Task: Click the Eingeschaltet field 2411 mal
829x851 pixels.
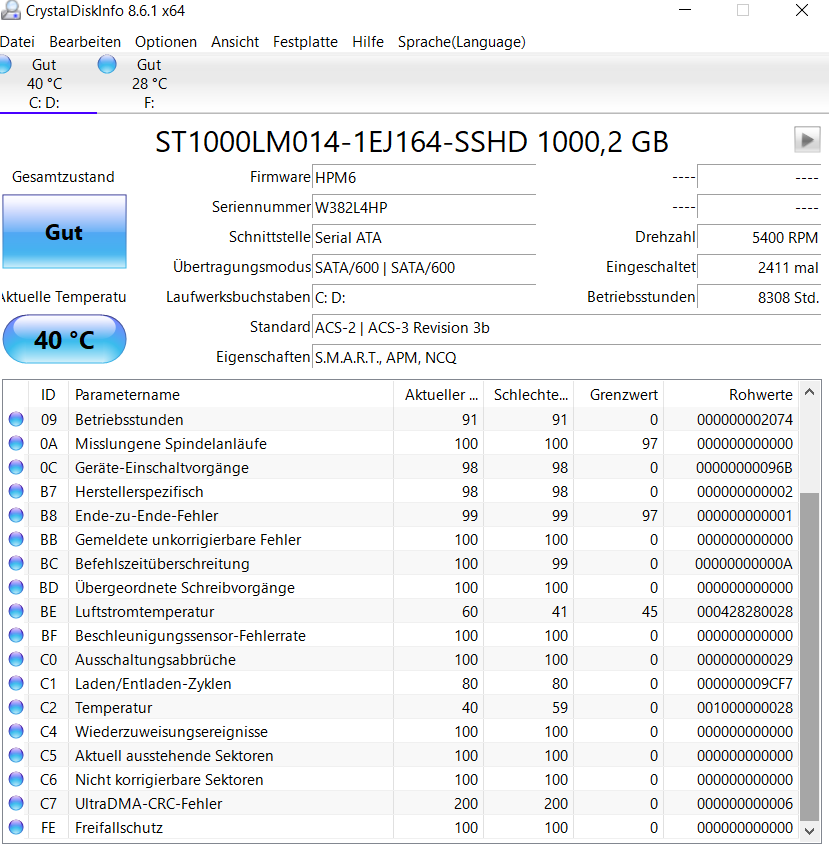Action: tap(759, 268)
